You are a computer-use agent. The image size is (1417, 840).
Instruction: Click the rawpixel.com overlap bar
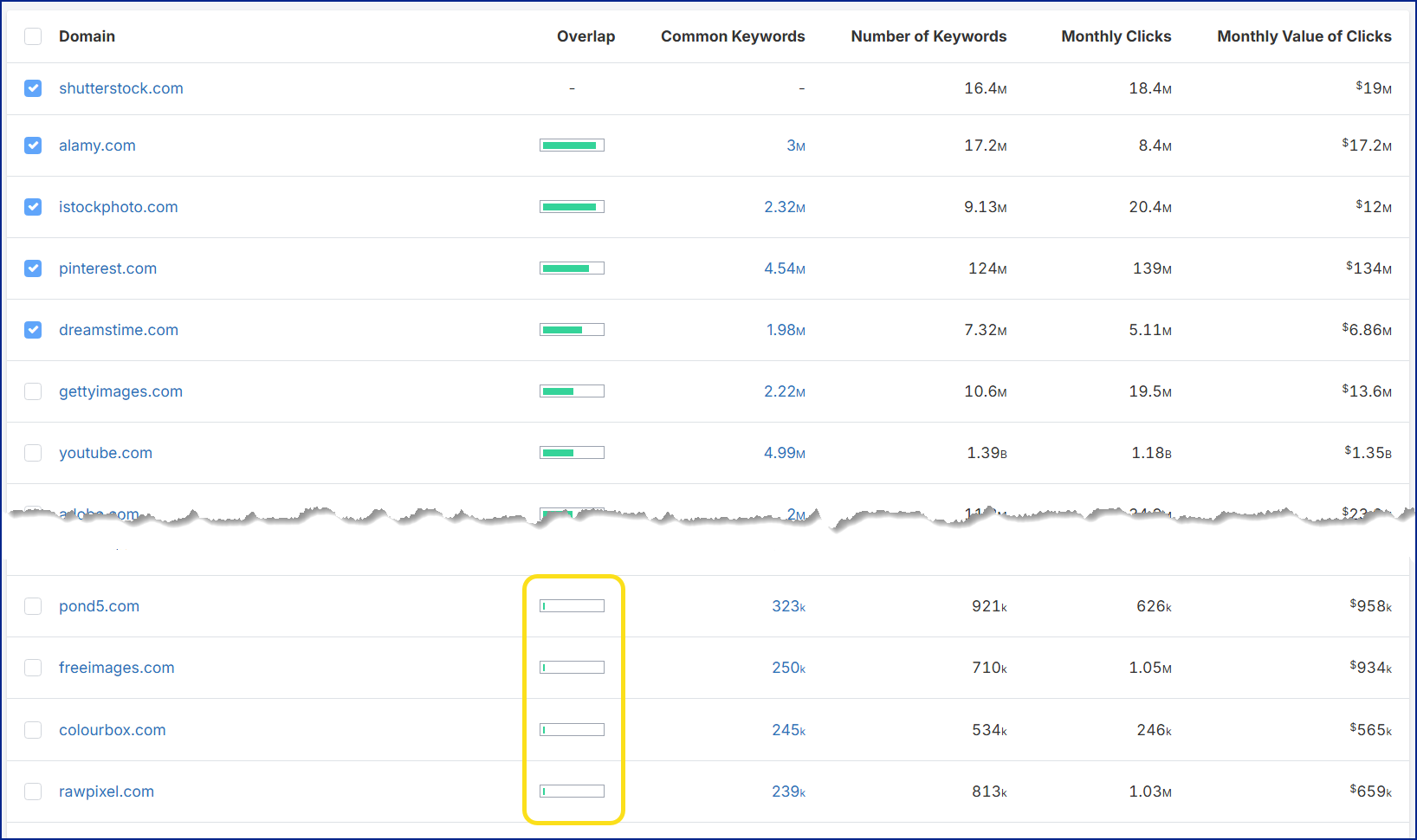coord(572,792)
